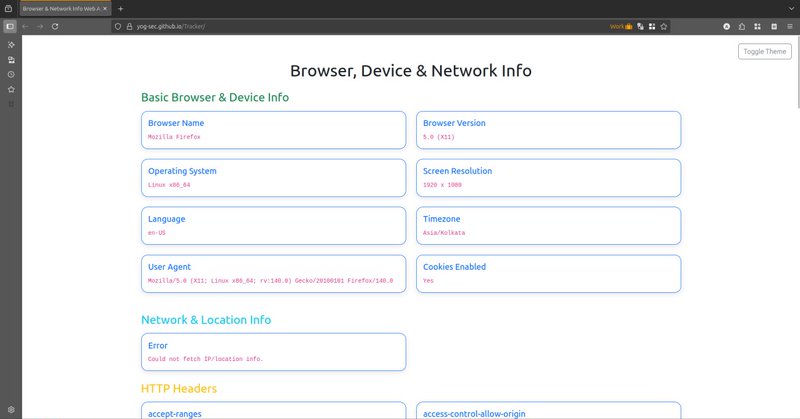
Task: Click the page vertical scrollbar thumb
Action: (797, 71)
